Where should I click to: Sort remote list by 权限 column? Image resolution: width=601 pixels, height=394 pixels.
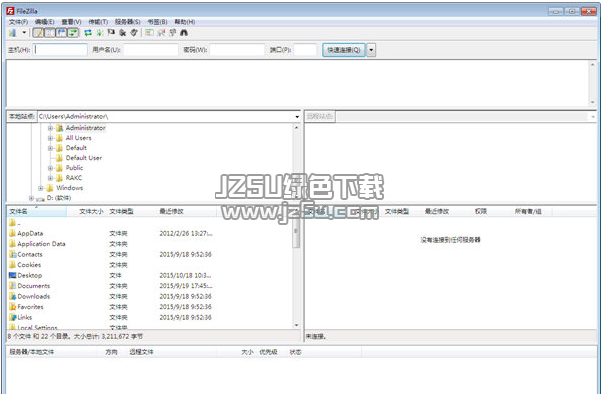[x=481, y=212]
